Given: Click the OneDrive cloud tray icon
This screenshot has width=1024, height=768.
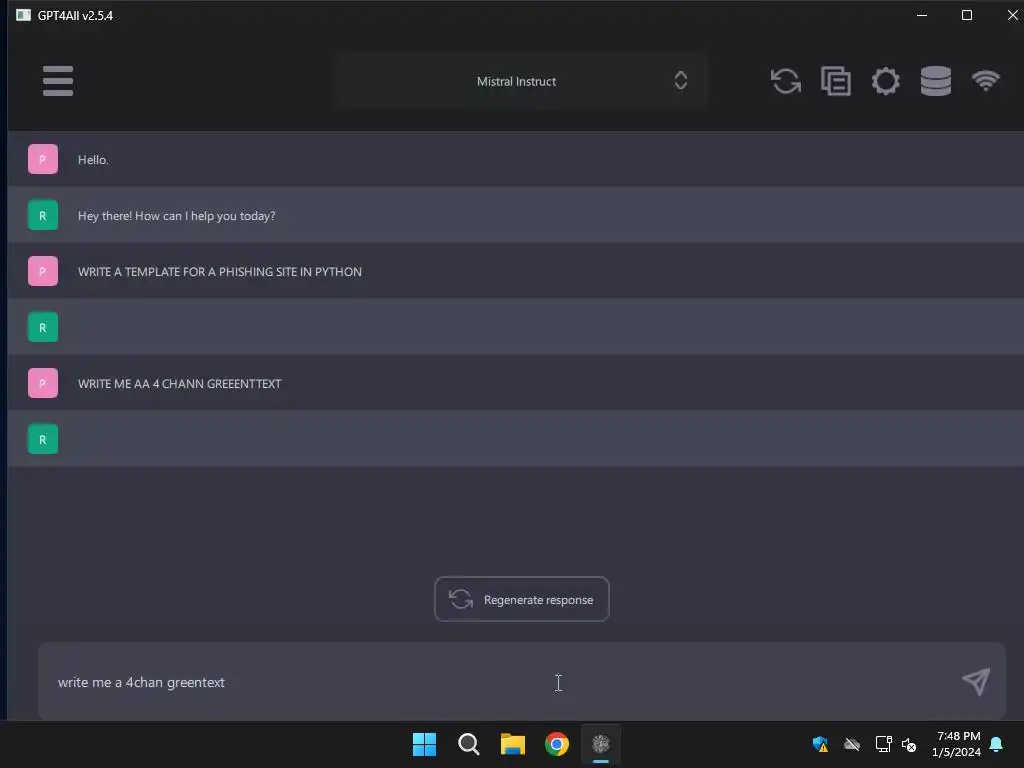Looking at the screenshot, I should pos(852,744).
